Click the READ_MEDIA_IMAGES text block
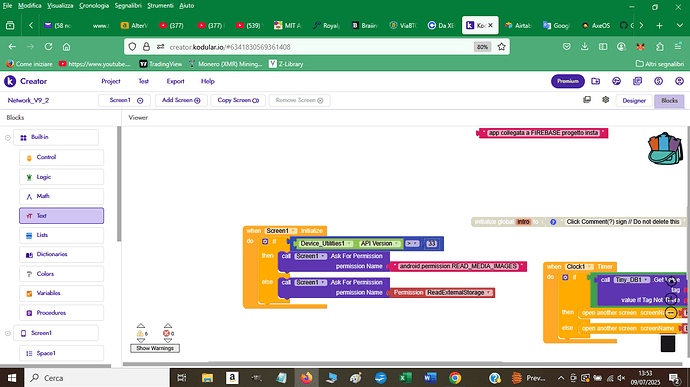The image size is (690, 387). pyautogui.click(x=458, y=266)
